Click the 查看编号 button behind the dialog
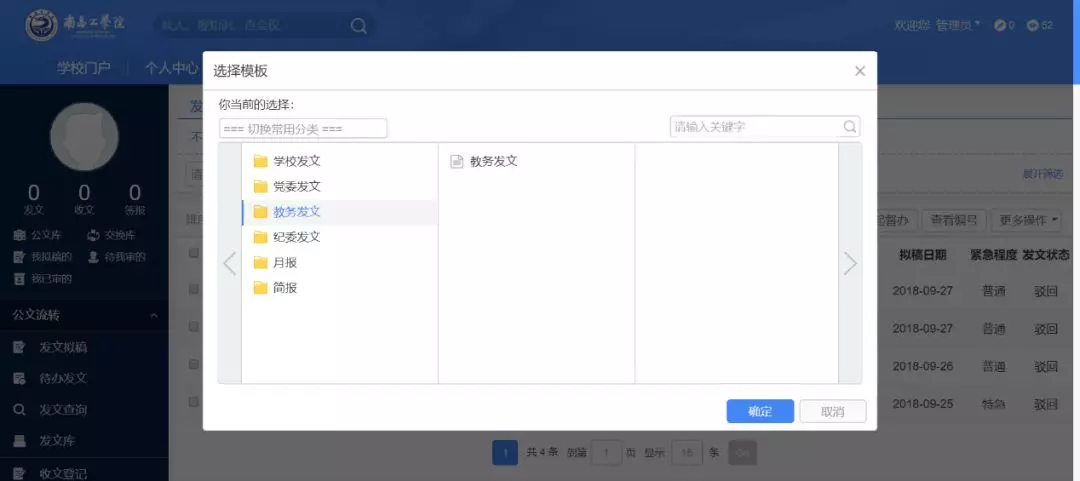The image size is (1080, 481). click(x=954, y=221)
